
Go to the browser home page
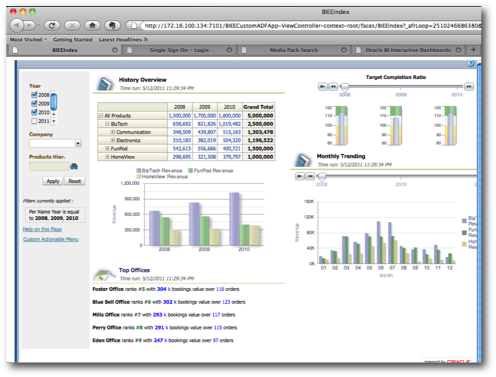[92, 25]
